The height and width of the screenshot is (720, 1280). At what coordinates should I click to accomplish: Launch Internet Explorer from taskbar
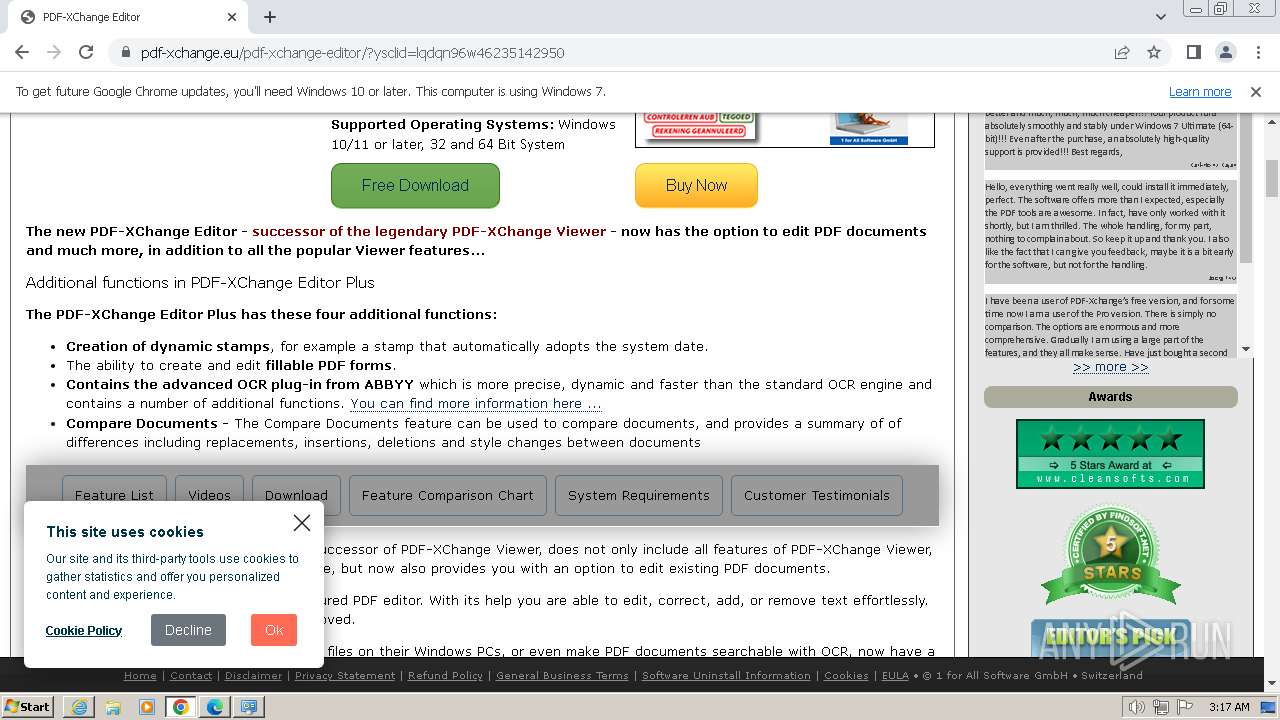79,707
